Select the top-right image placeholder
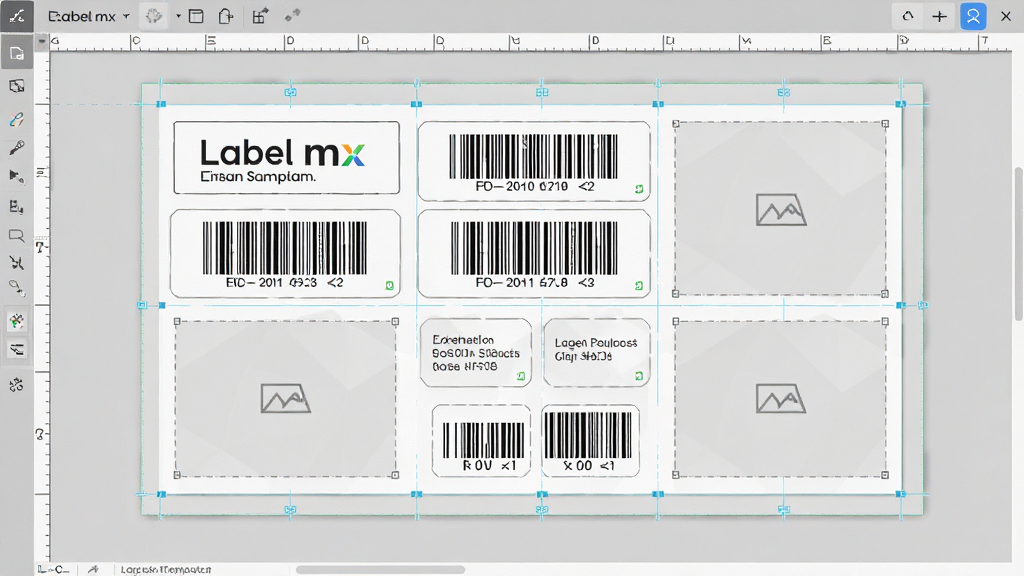 [780, 209]
